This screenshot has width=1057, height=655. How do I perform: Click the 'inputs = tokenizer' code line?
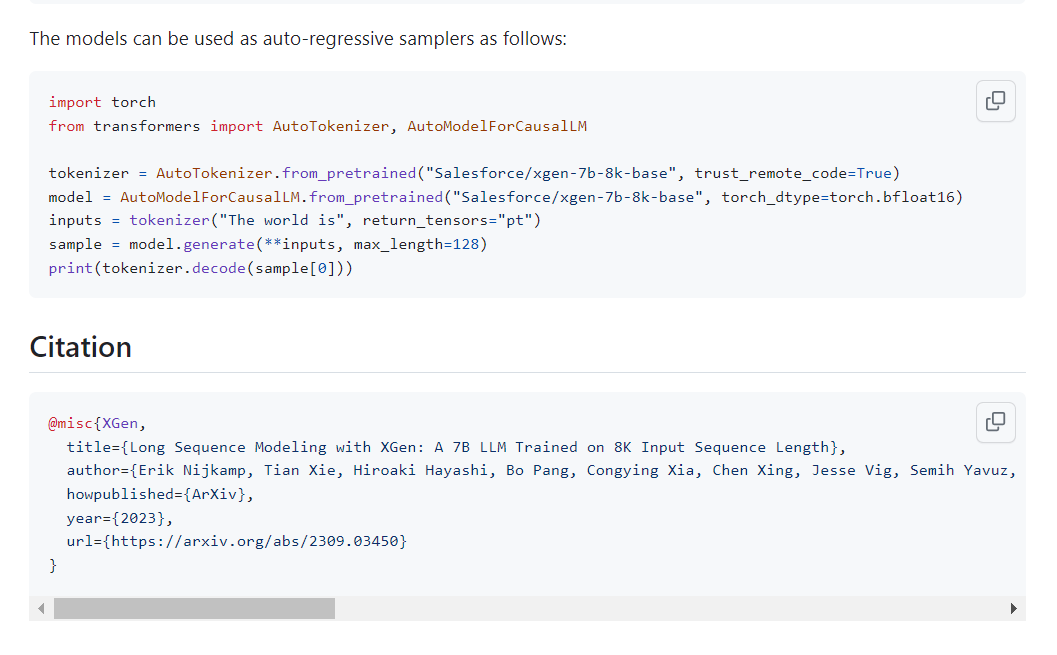295,220
